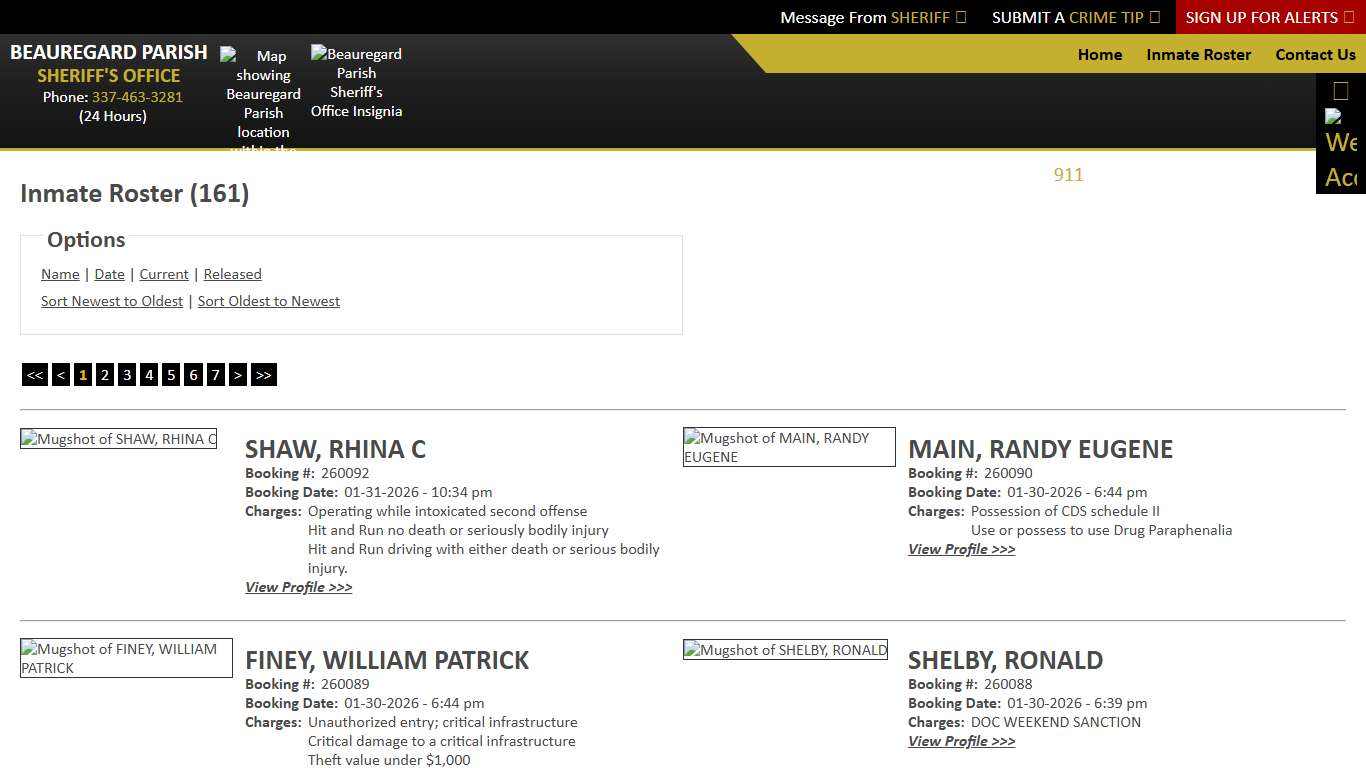Sort the roster by Date

tap(109, 274)
